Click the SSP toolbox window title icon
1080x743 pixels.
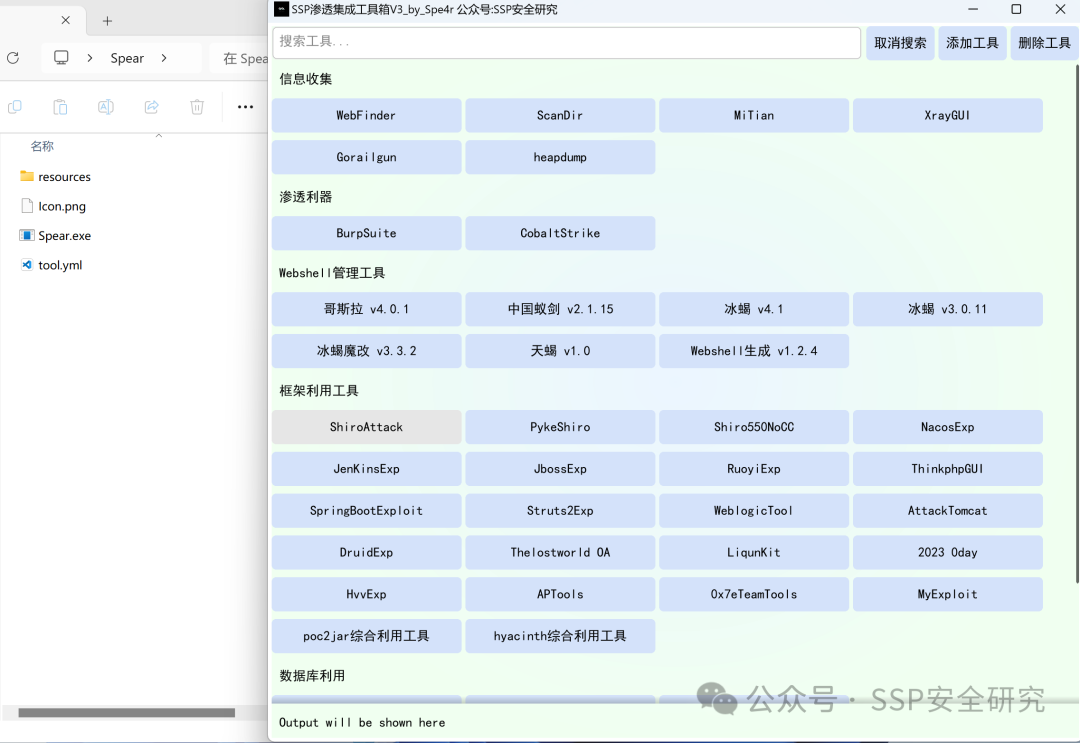[281, 9]
